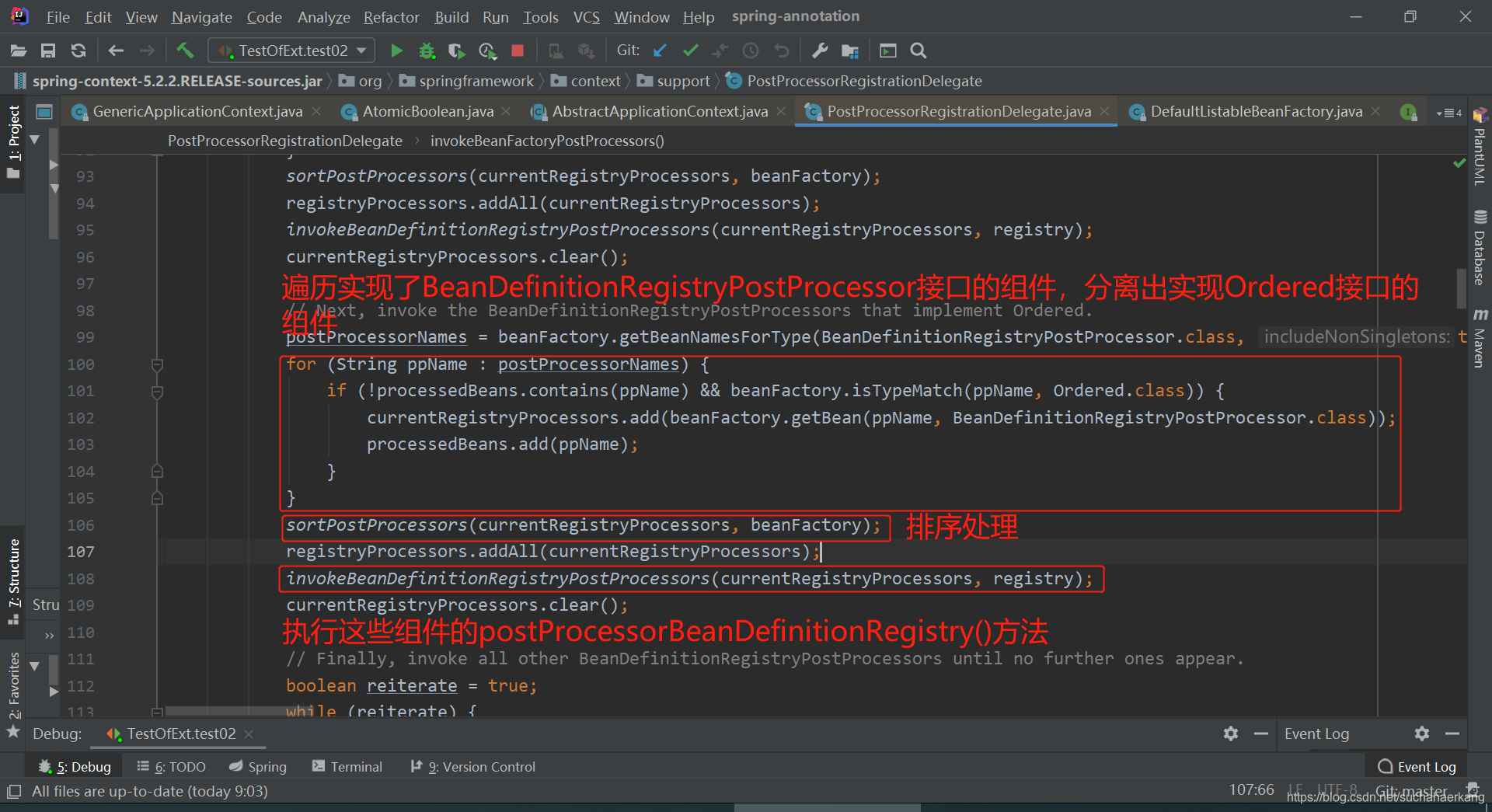Update project with Git blue arrow
Viewport: 1492px width, 812px height.
[660, 51]
